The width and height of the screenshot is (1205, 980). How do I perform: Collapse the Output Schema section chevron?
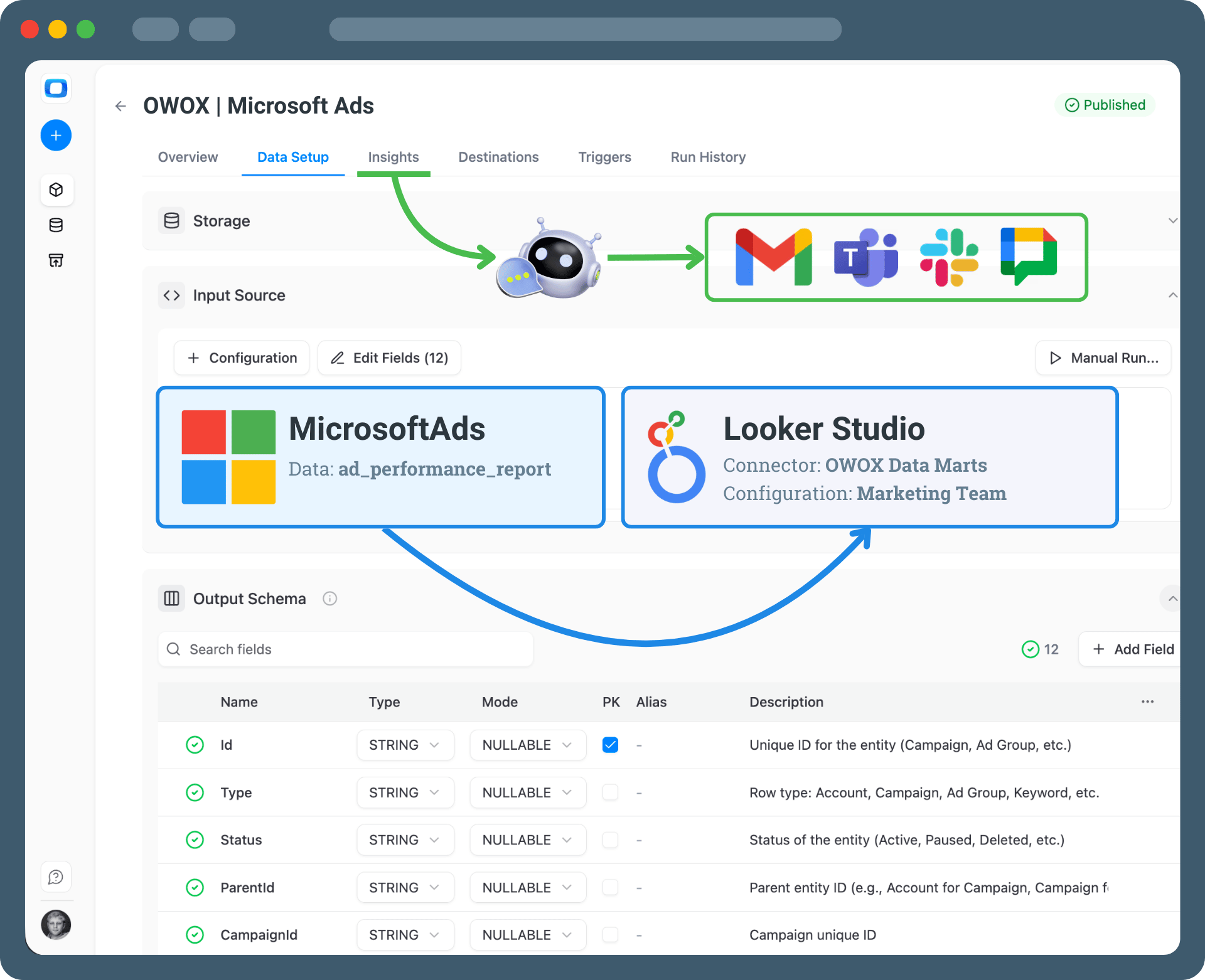1172,599
